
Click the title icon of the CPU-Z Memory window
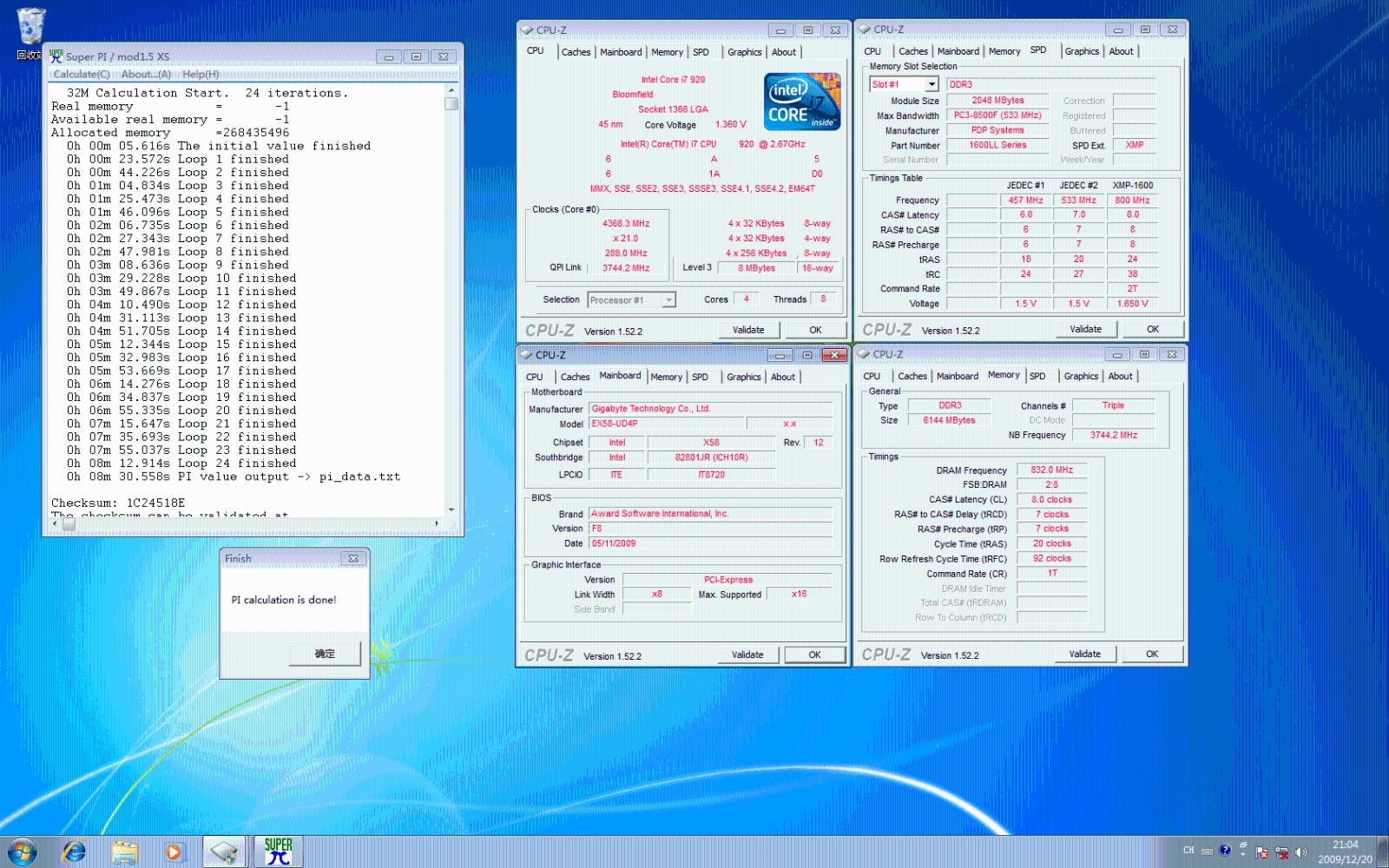click(864, 354)
